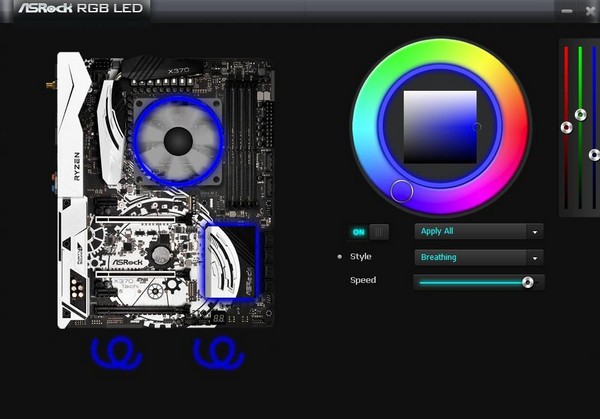Click the ASRock RGB LED title
Image resolution: width=600 pixels, height=419 pixels.
point(81,8)
